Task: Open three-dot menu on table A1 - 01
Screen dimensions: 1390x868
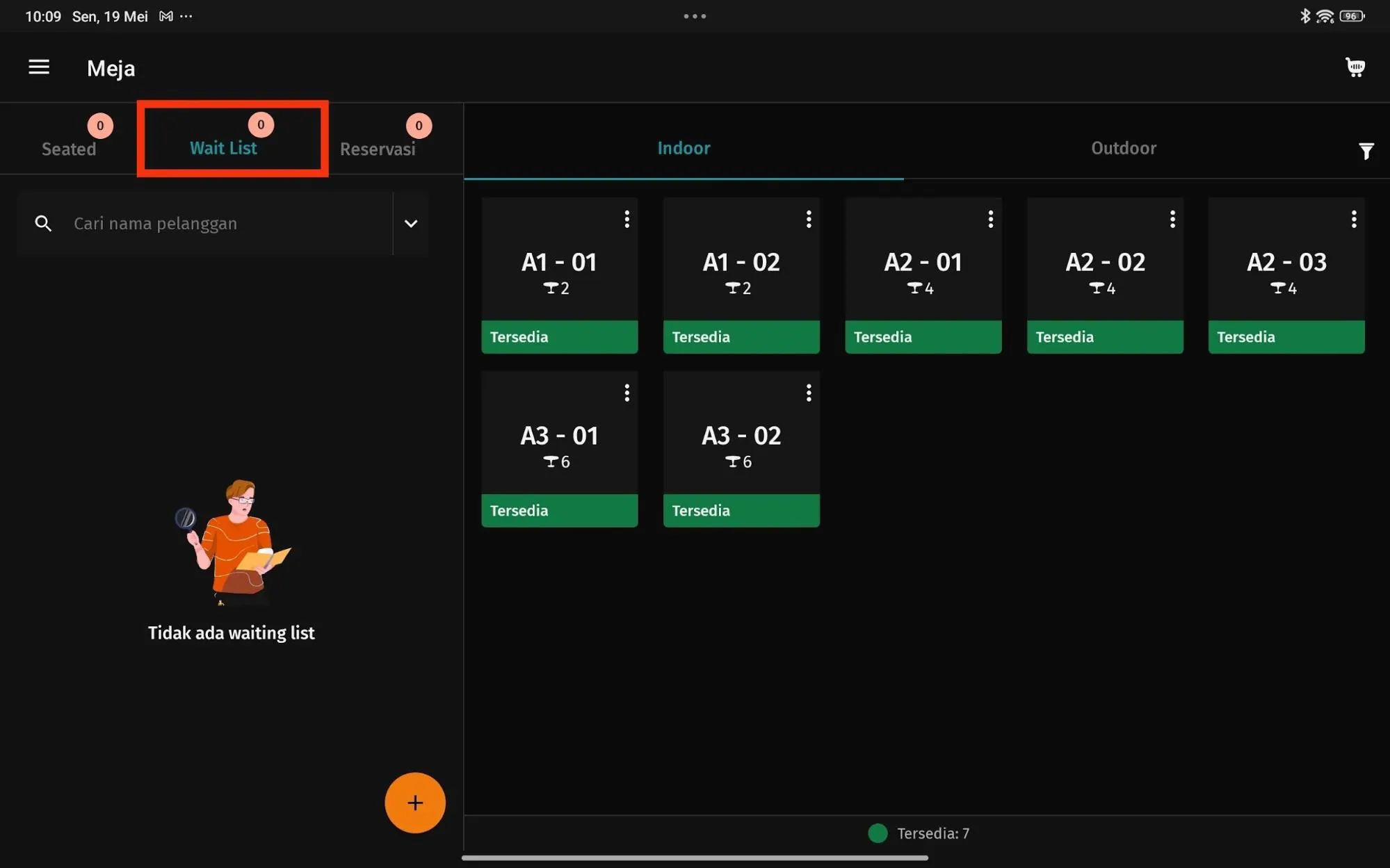Action: pos(627,220)
